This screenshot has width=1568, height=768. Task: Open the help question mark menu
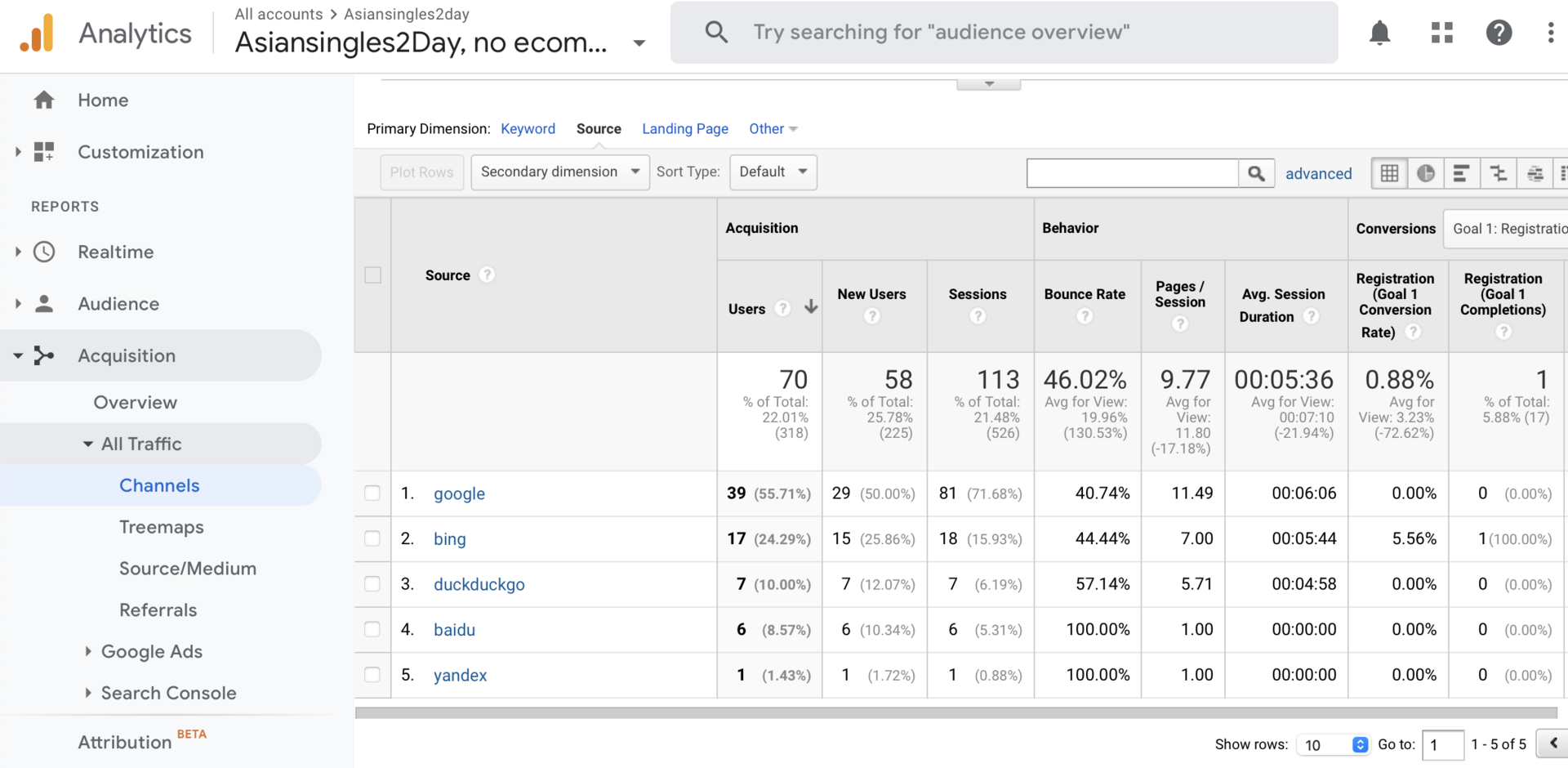[x=1499, y=33]
